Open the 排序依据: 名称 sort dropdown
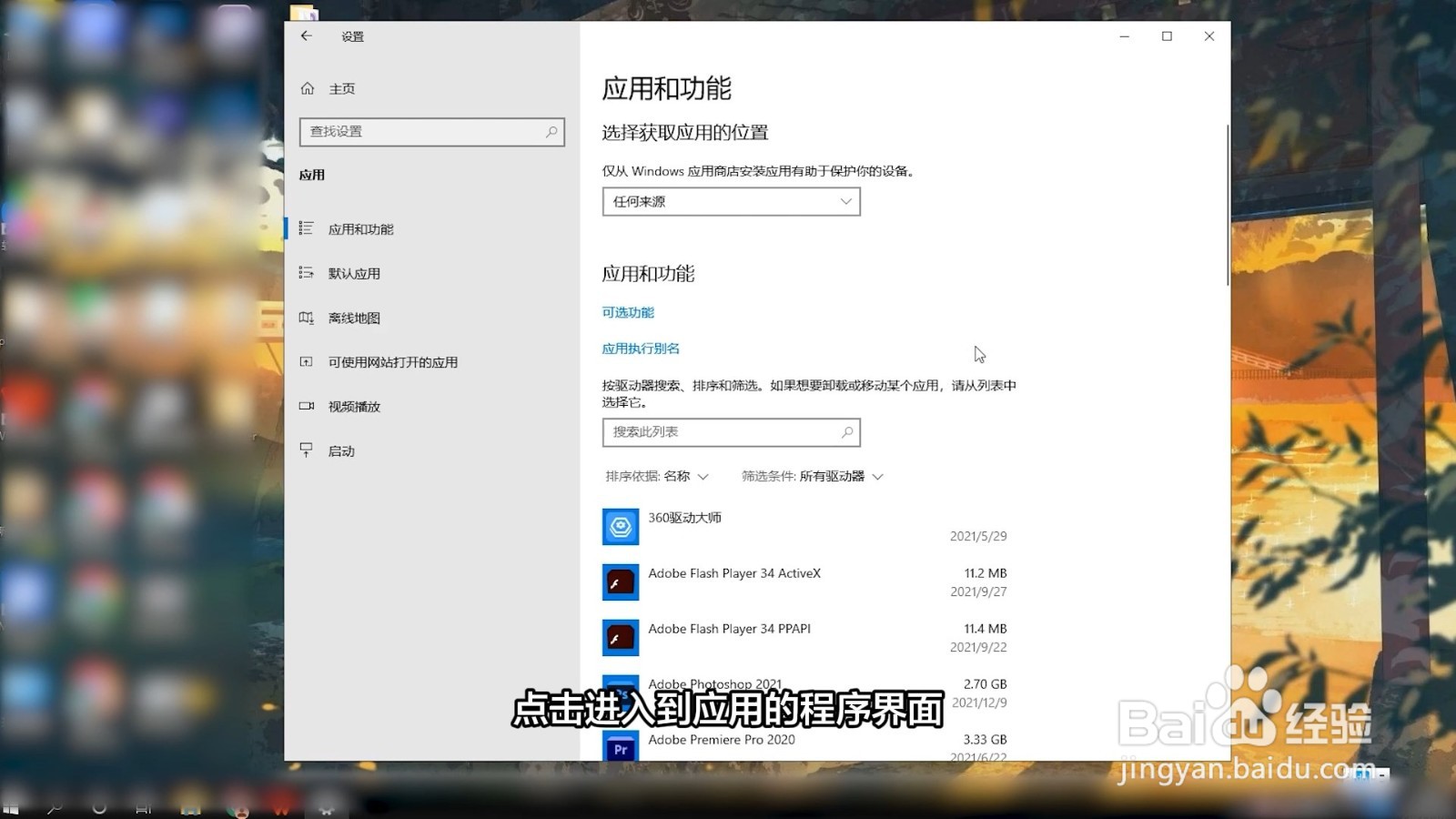This screenshot has width=1456, height=819. point(657,476)
